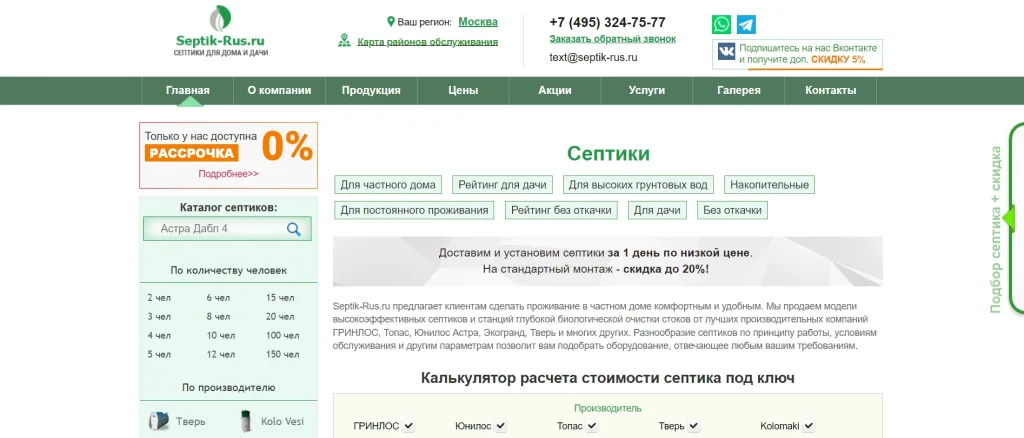
Task: Click the green arrow on side panel
Action: [x=1009, y=219]
